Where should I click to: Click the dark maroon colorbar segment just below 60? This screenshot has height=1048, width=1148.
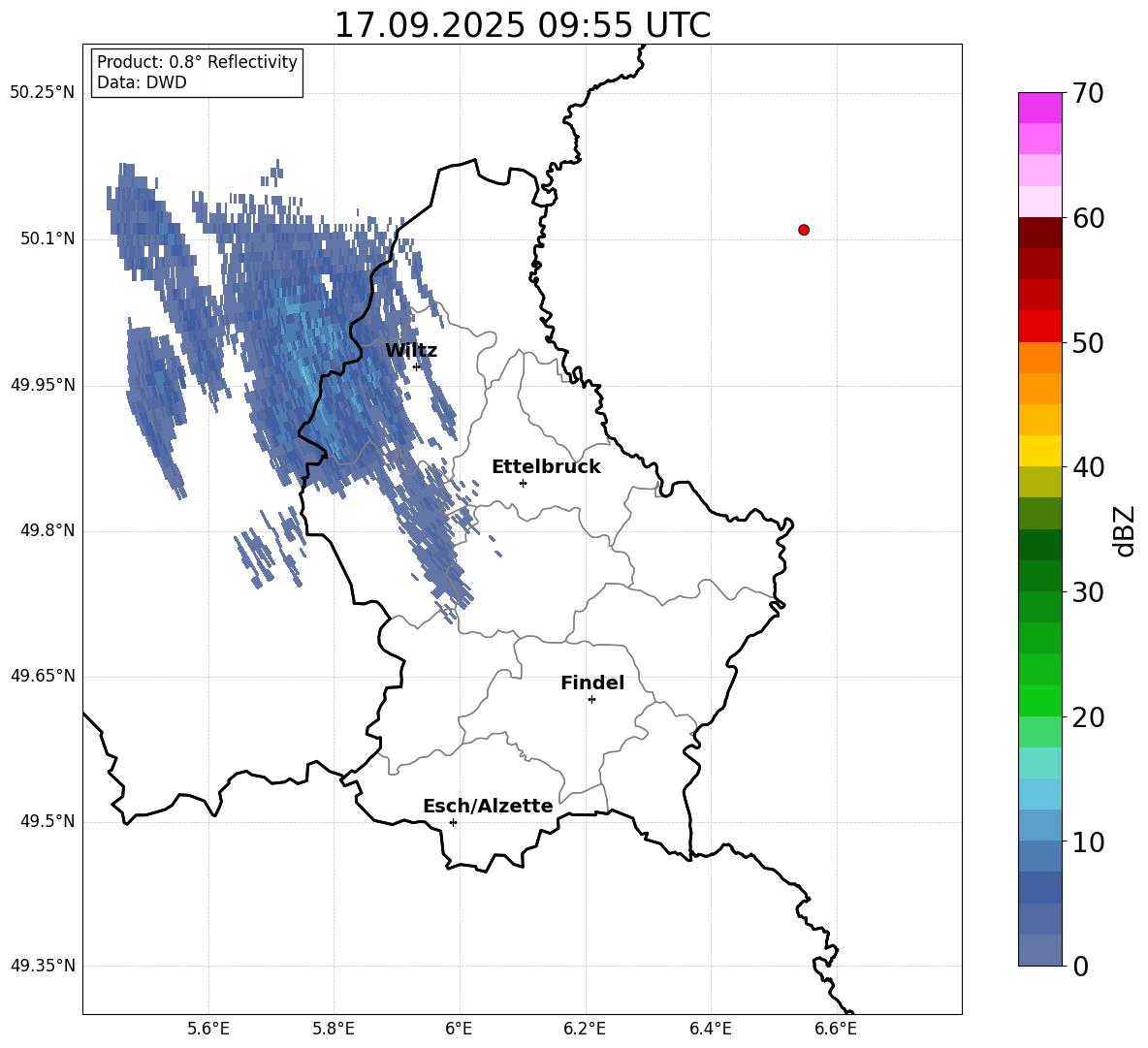pos(1039,233)
